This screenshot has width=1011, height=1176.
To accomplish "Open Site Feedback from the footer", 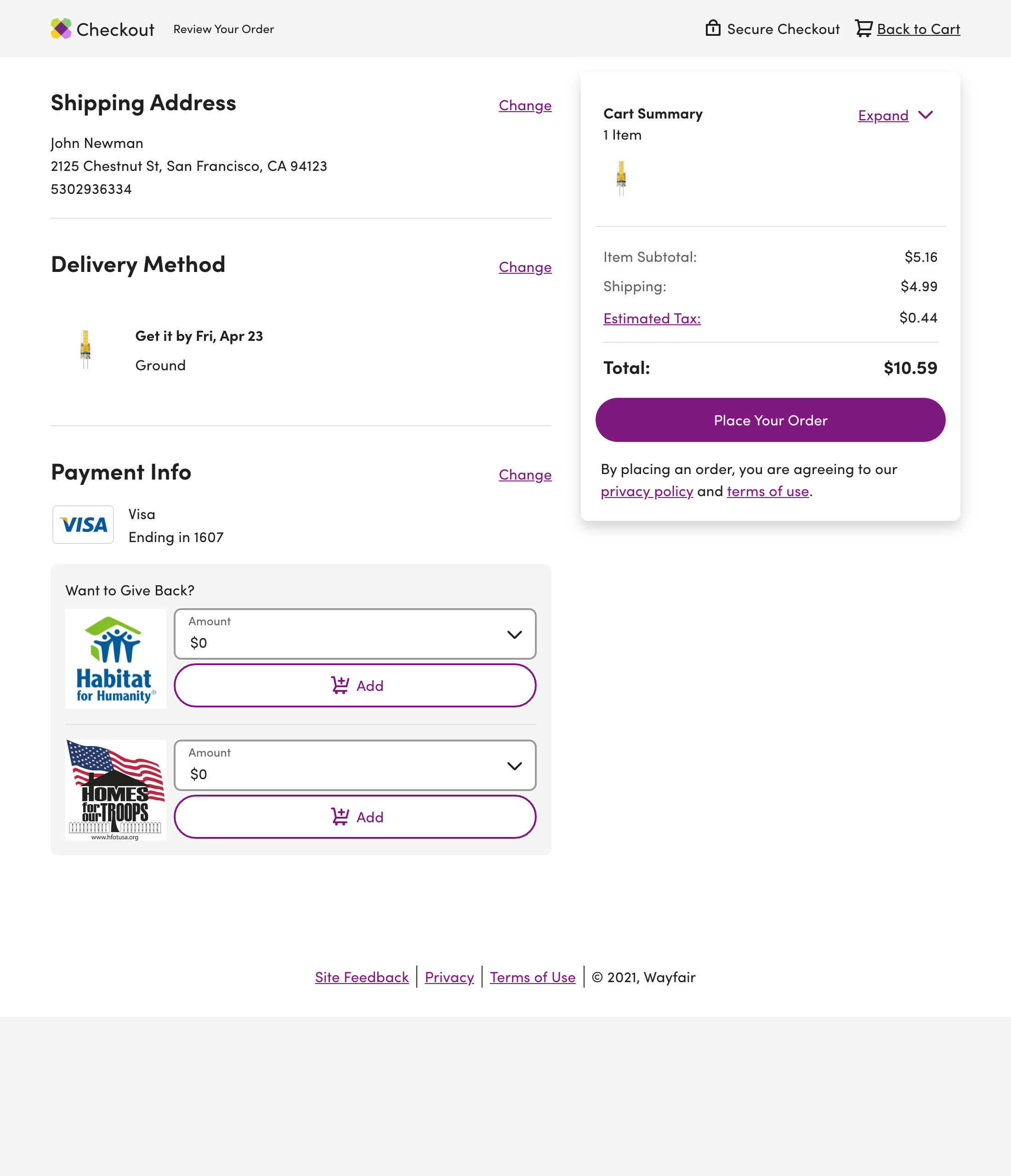I will tap(362, 978).
